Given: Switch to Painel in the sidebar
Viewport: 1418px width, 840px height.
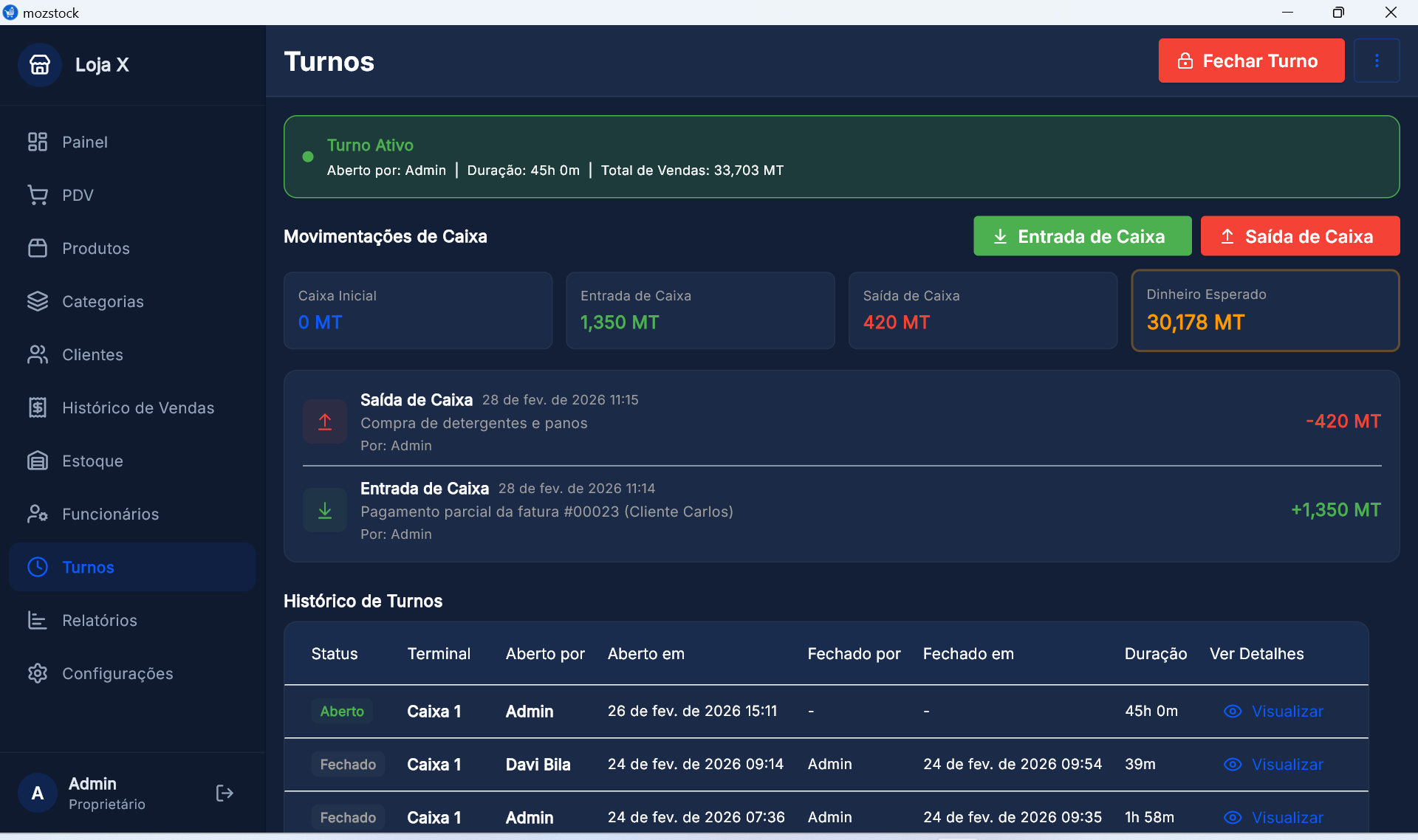Looking at the screenshot, I should [84, 142].
